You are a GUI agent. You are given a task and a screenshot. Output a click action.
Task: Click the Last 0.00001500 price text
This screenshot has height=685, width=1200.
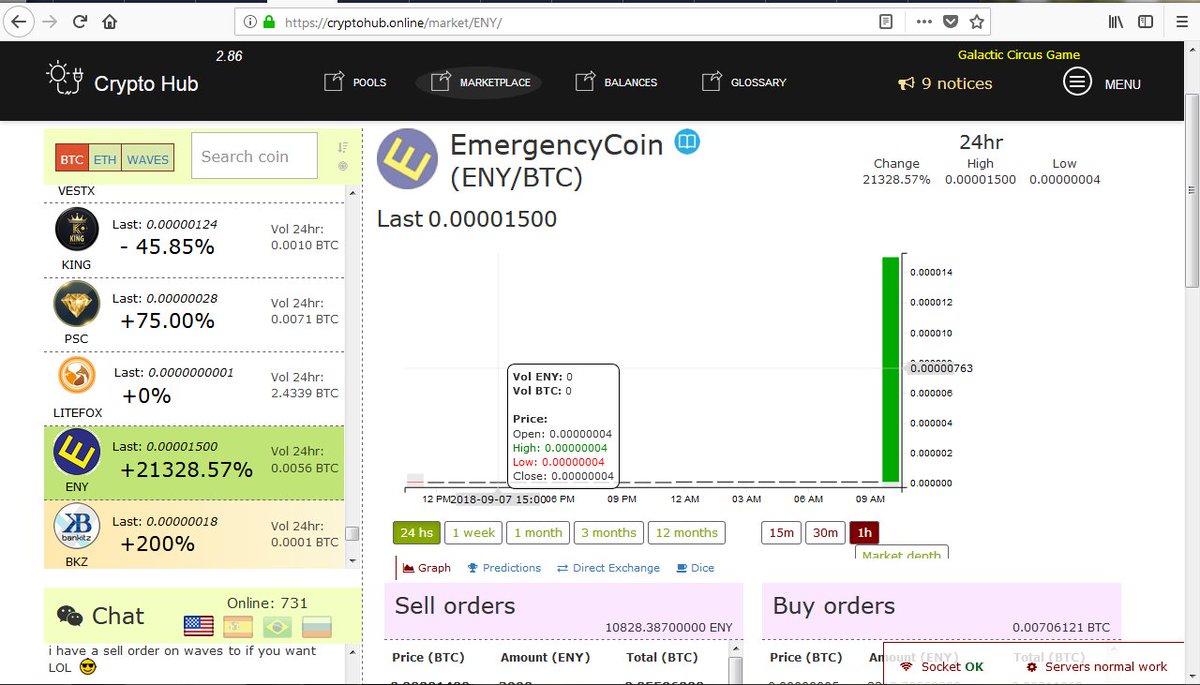coord(467,219)
